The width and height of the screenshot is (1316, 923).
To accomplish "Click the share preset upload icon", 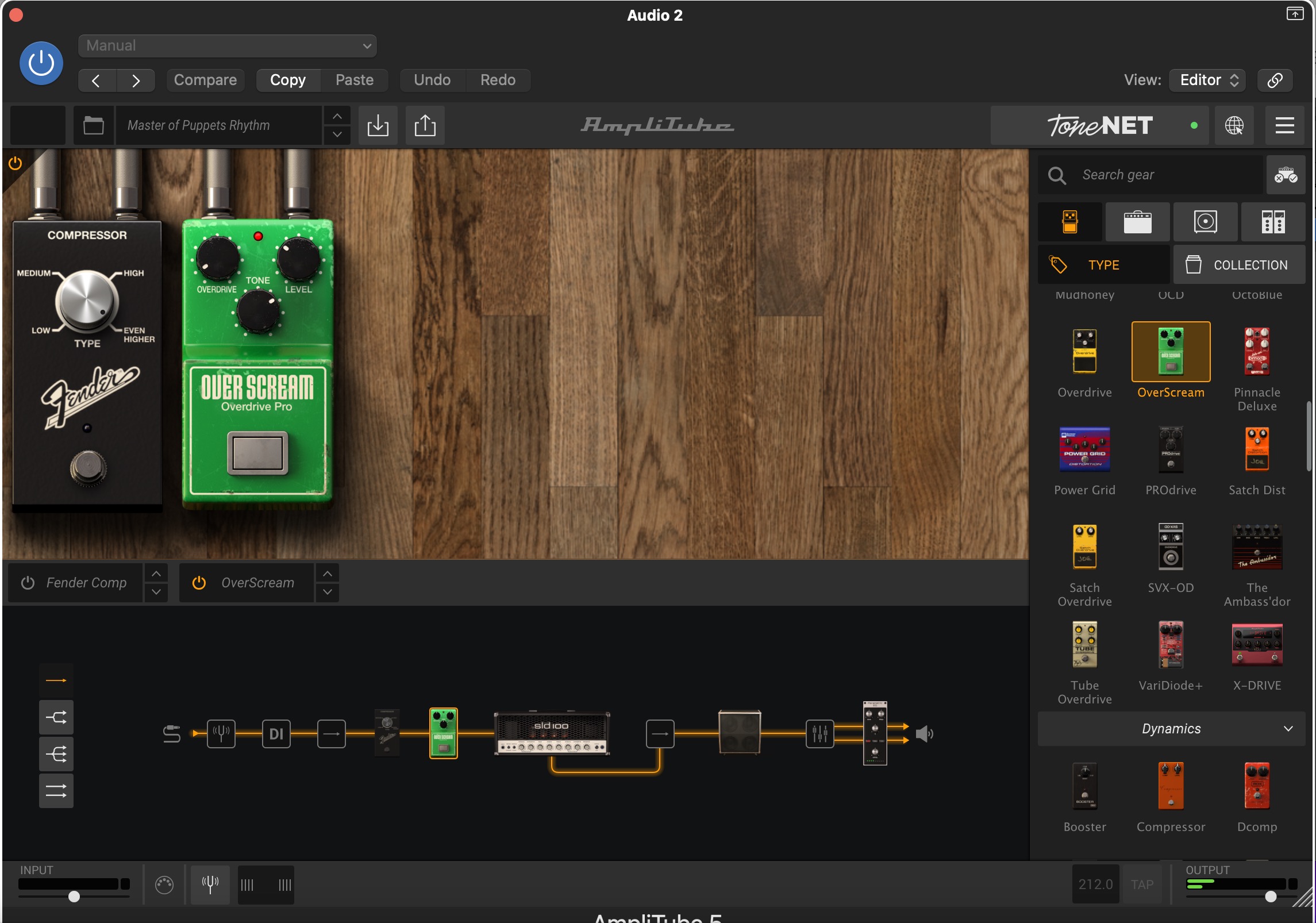I will tap(425, 125).
